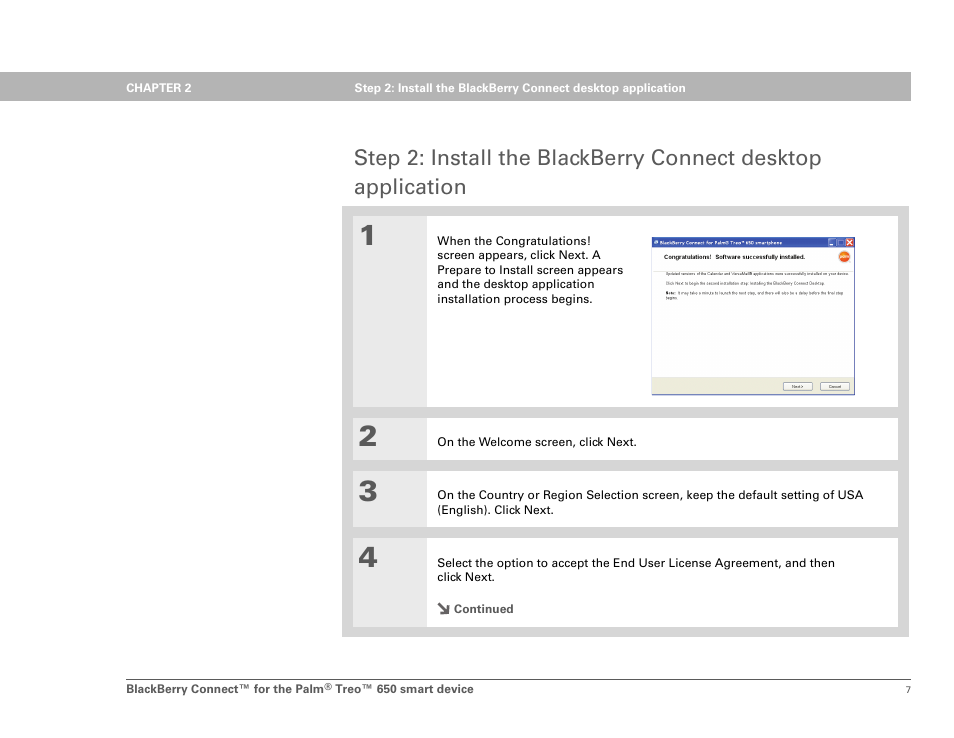The width and height of the screenshot is (954, 738).
Task: Click Cancel in the installer dialog
Action: click(835, 386)
